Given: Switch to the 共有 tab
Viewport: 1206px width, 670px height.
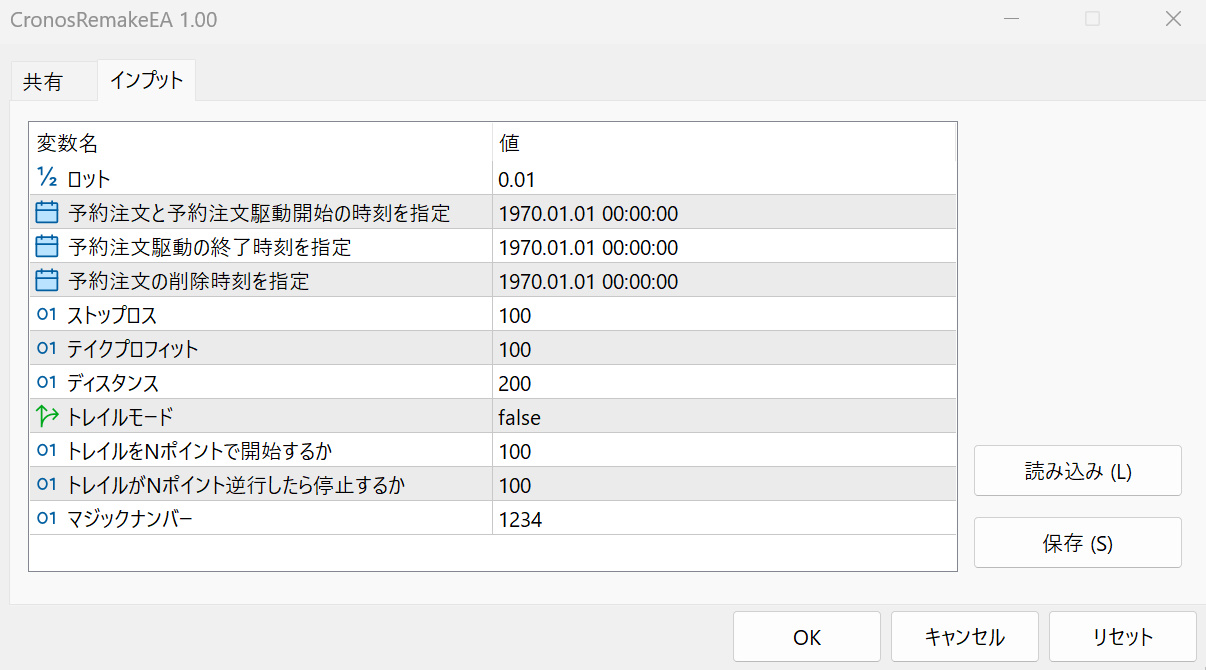Looking at the screenshot, I should tap(43, 82).
